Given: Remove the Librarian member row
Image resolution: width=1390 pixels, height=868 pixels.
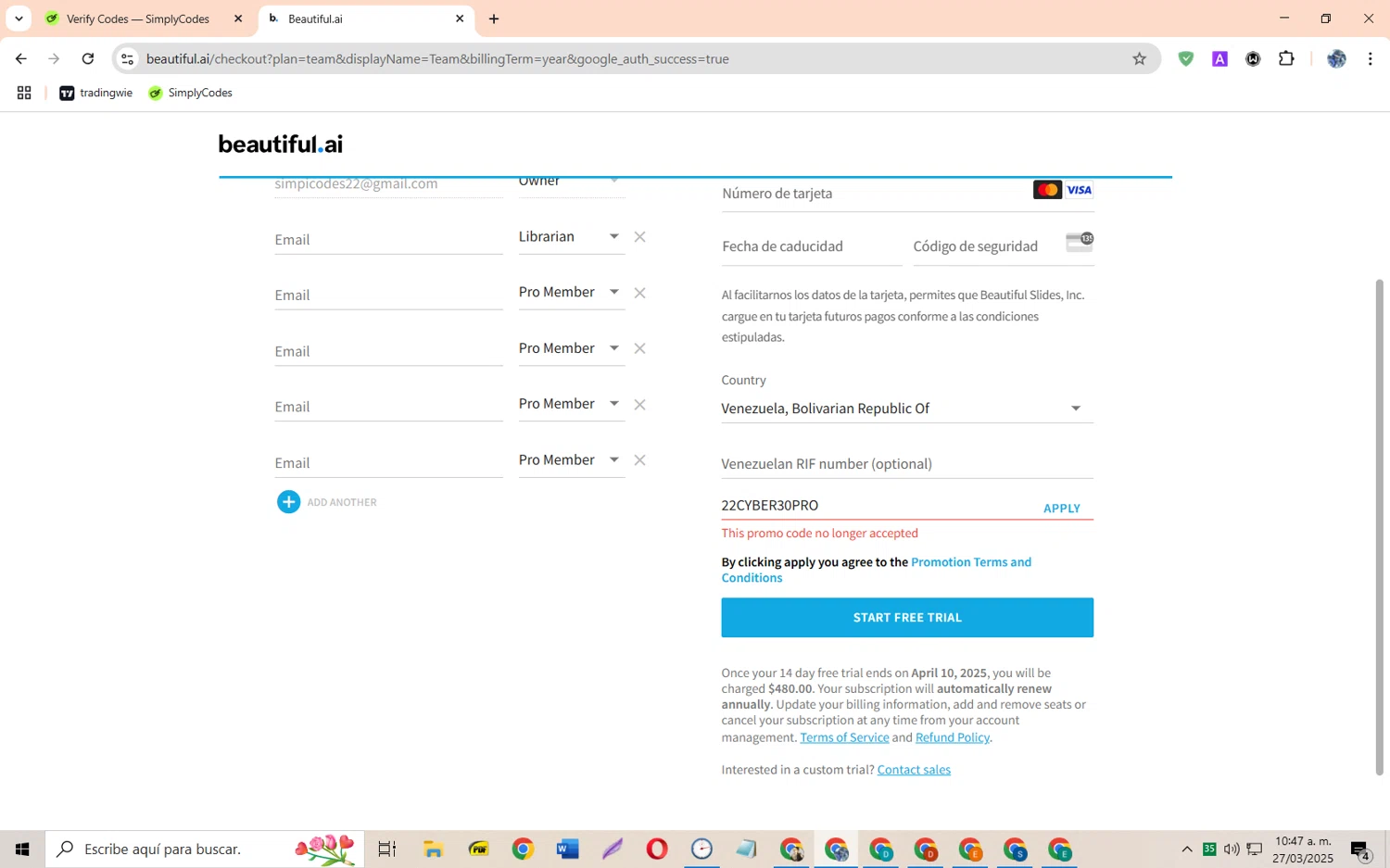Looking at the screenshot, I should coord(639,237).
